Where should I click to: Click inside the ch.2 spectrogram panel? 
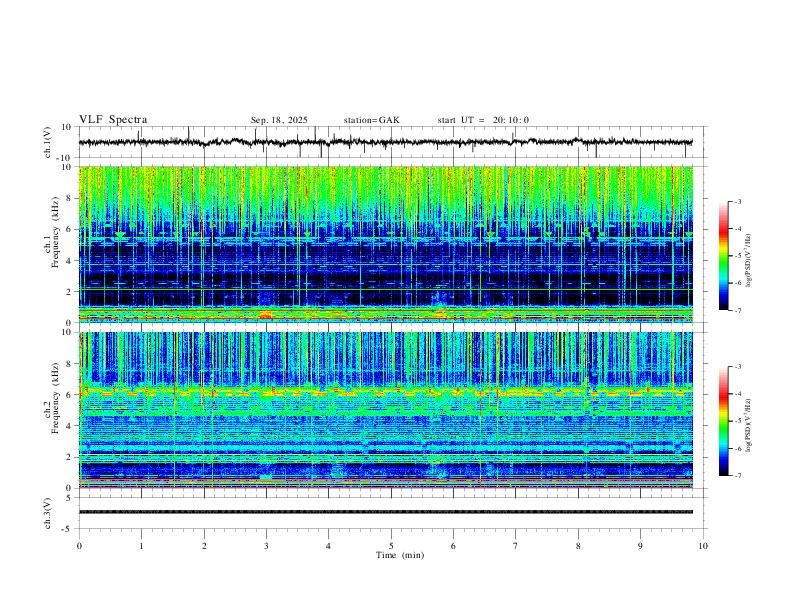point(385,410)
